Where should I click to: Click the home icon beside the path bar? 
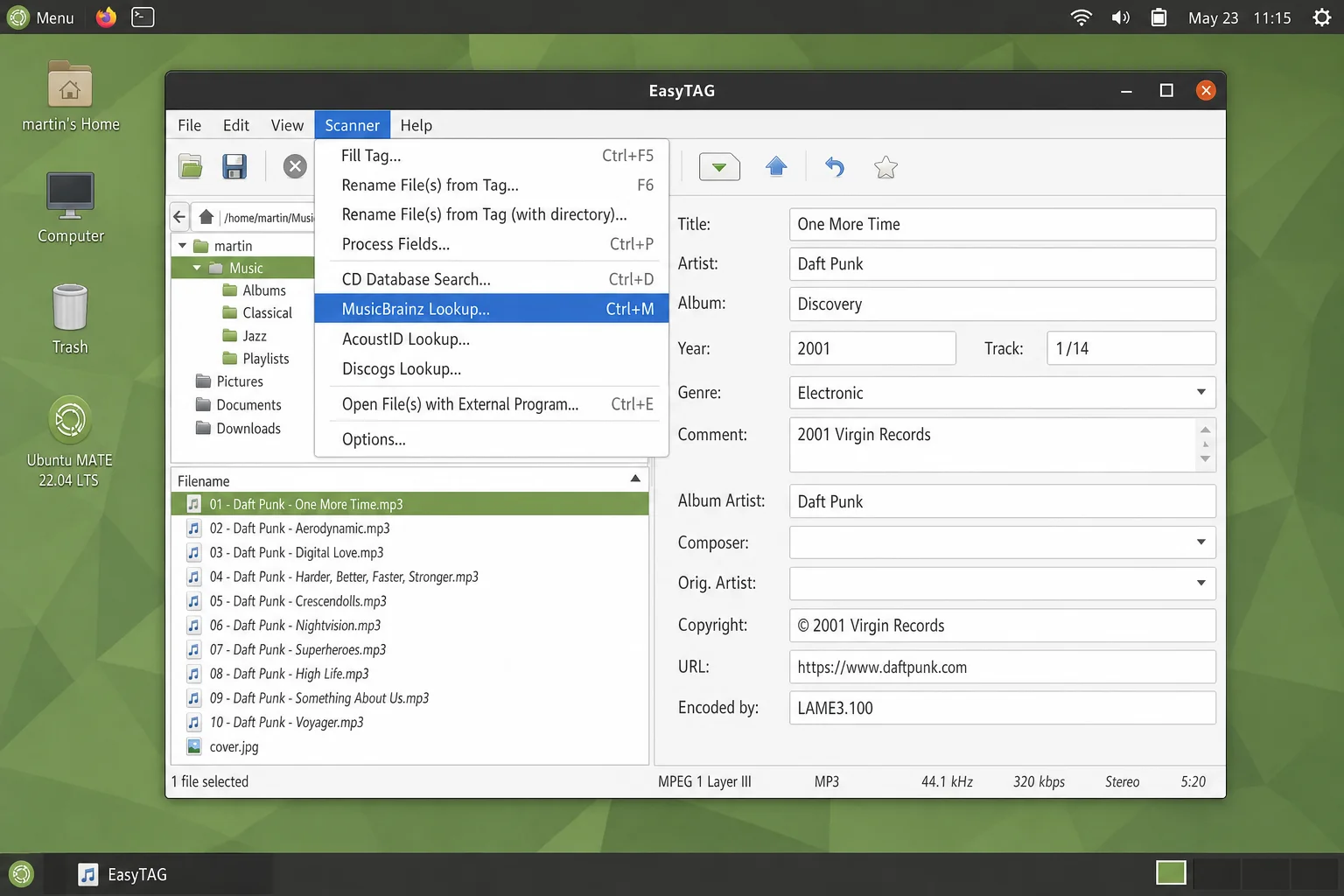tap(206, 217)
